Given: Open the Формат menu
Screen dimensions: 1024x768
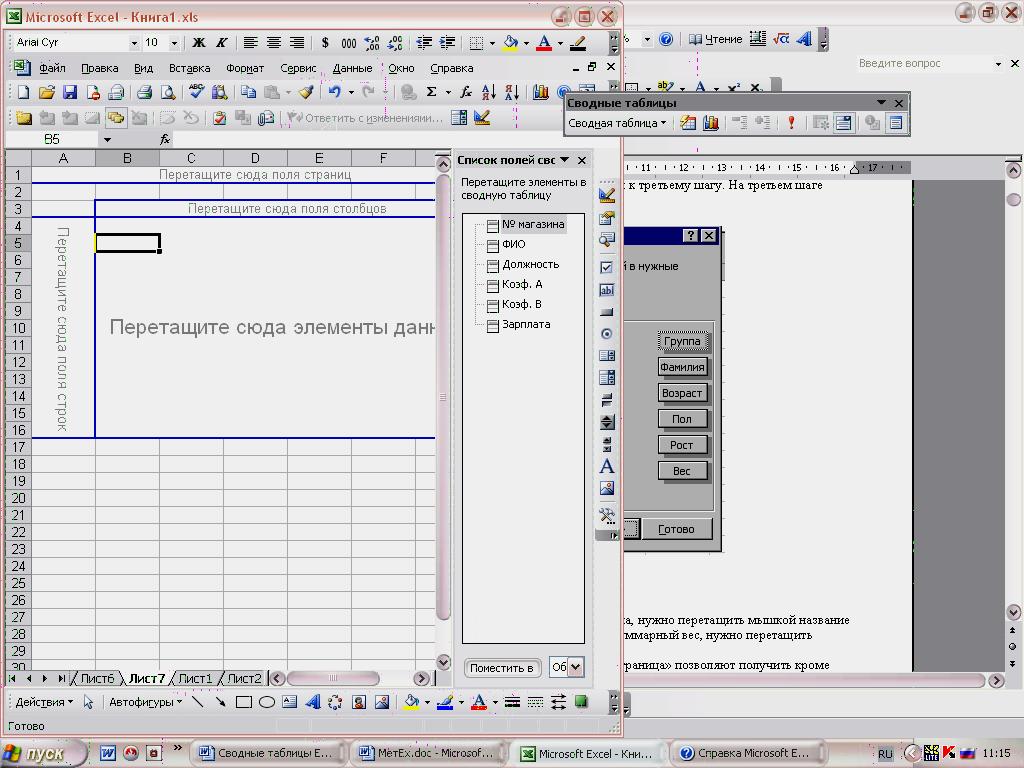Looking at the screenshot, I should [x=245, y=68].
